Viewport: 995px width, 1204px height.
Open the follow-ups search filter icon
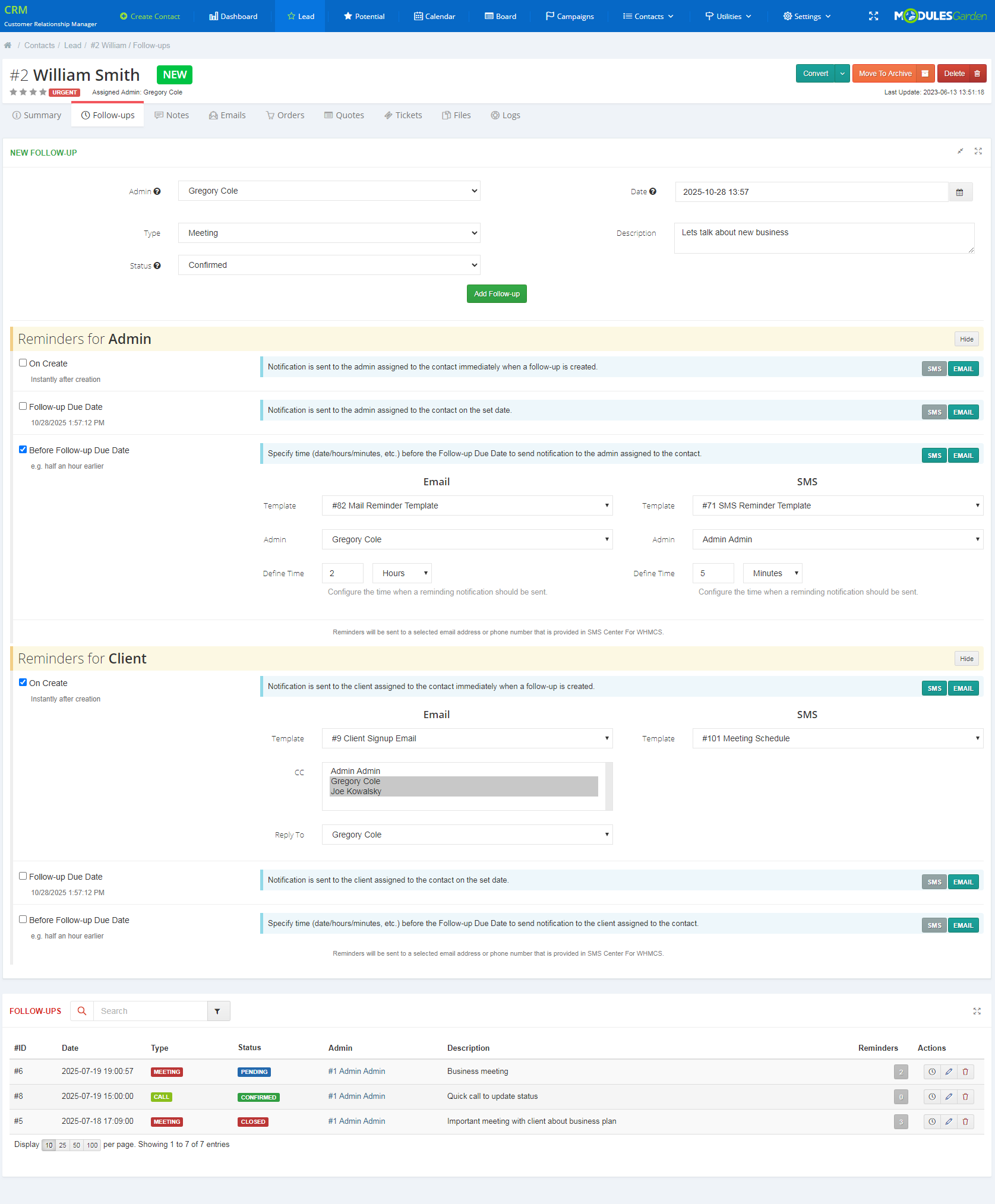coord(218,1010)
